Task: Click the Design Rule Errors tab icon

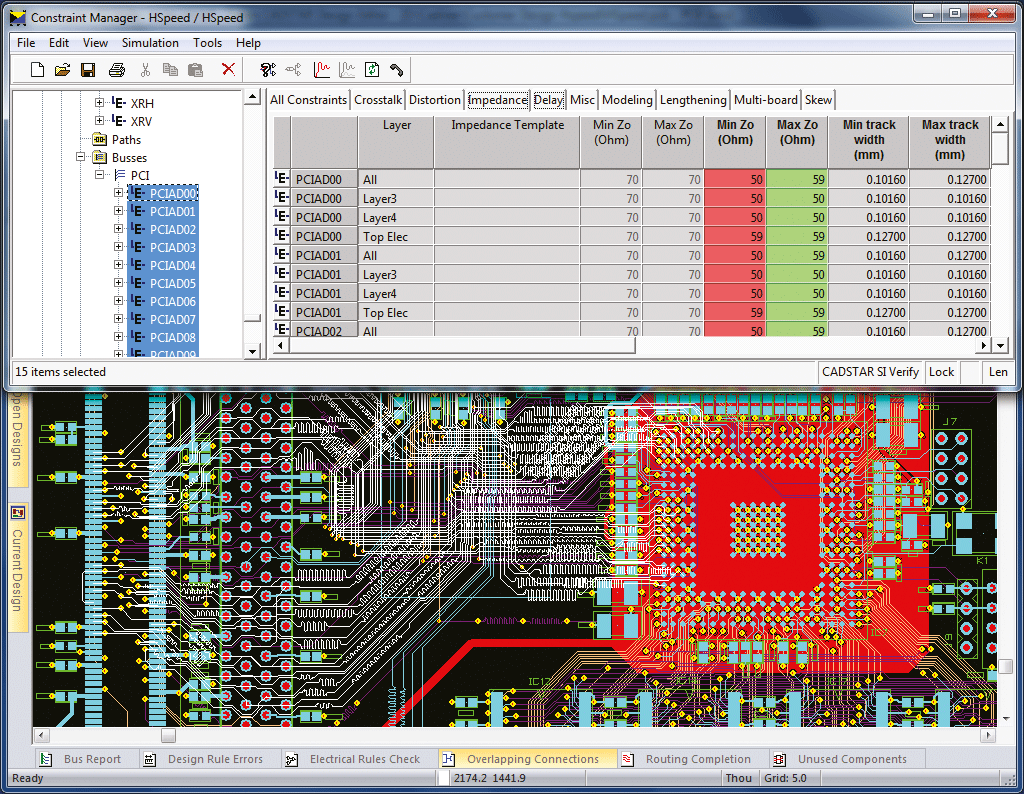Action: (150, 759)
